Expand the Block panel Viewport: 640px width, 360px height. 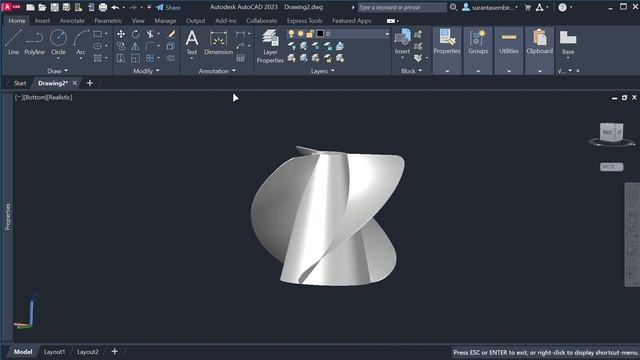[x=411, y=71]
